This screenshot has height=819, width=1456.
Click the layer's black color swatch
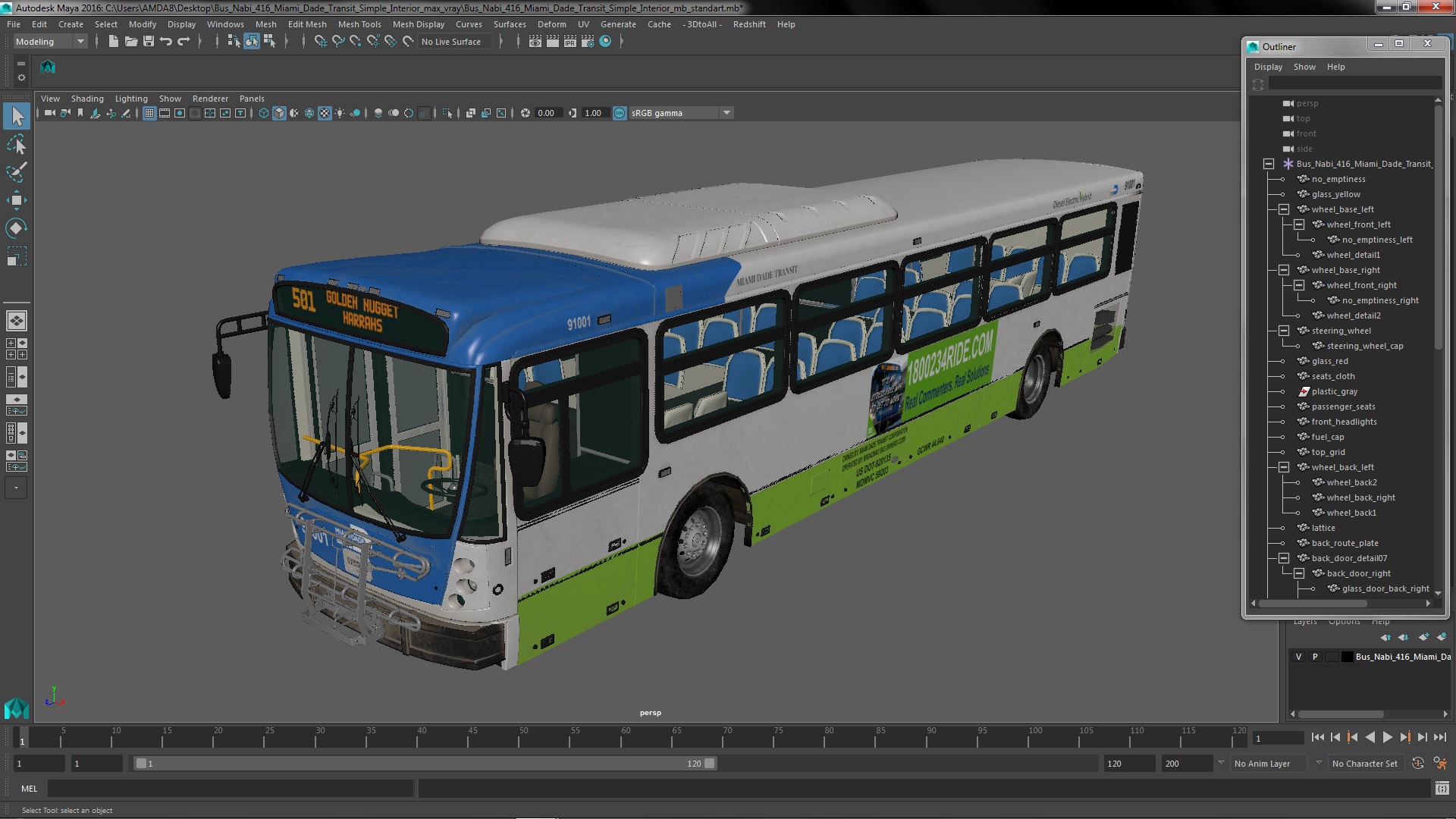1347,657
